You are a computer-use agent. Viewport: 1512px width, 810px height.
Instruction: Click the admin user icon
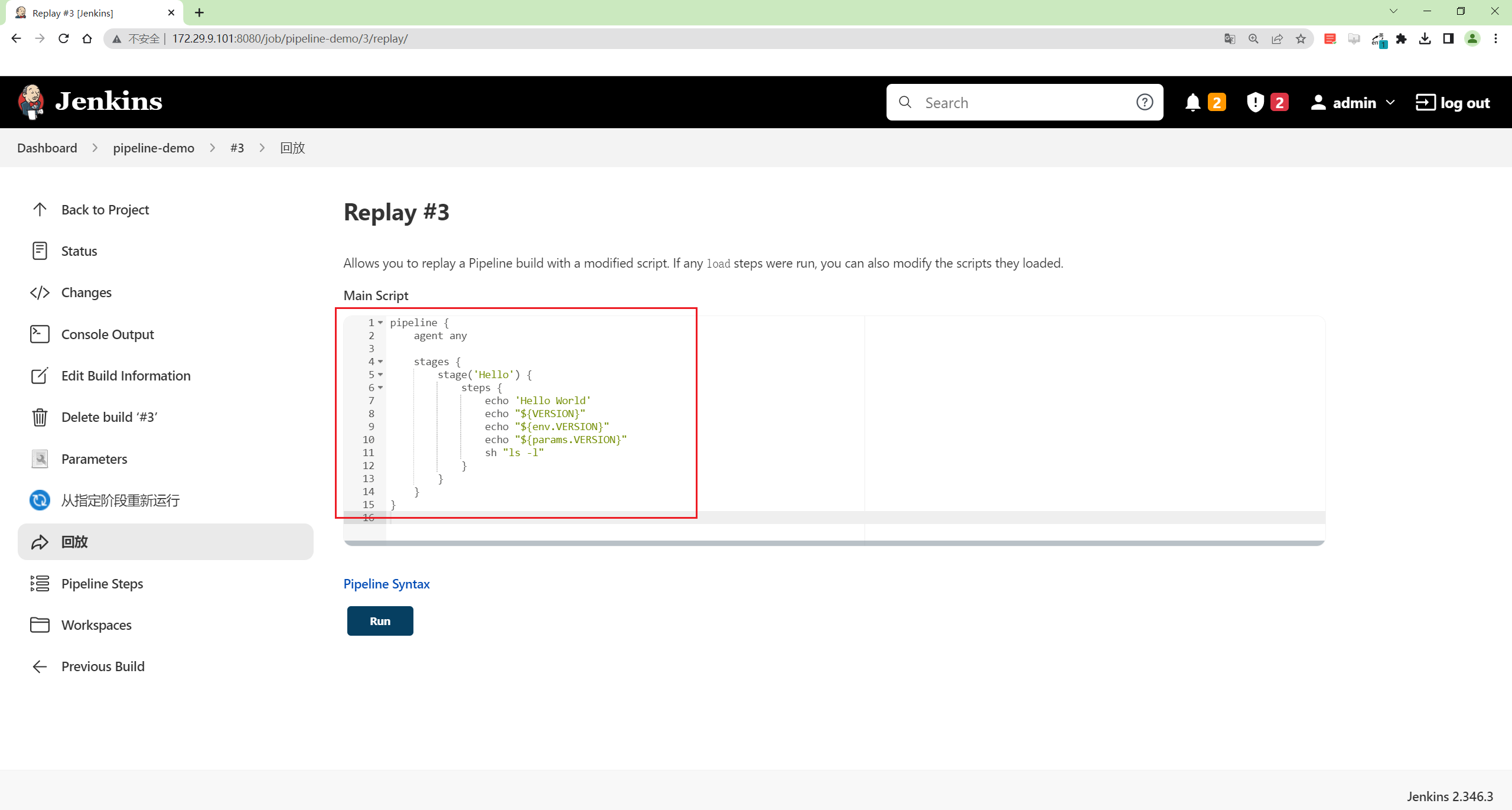1318,102
